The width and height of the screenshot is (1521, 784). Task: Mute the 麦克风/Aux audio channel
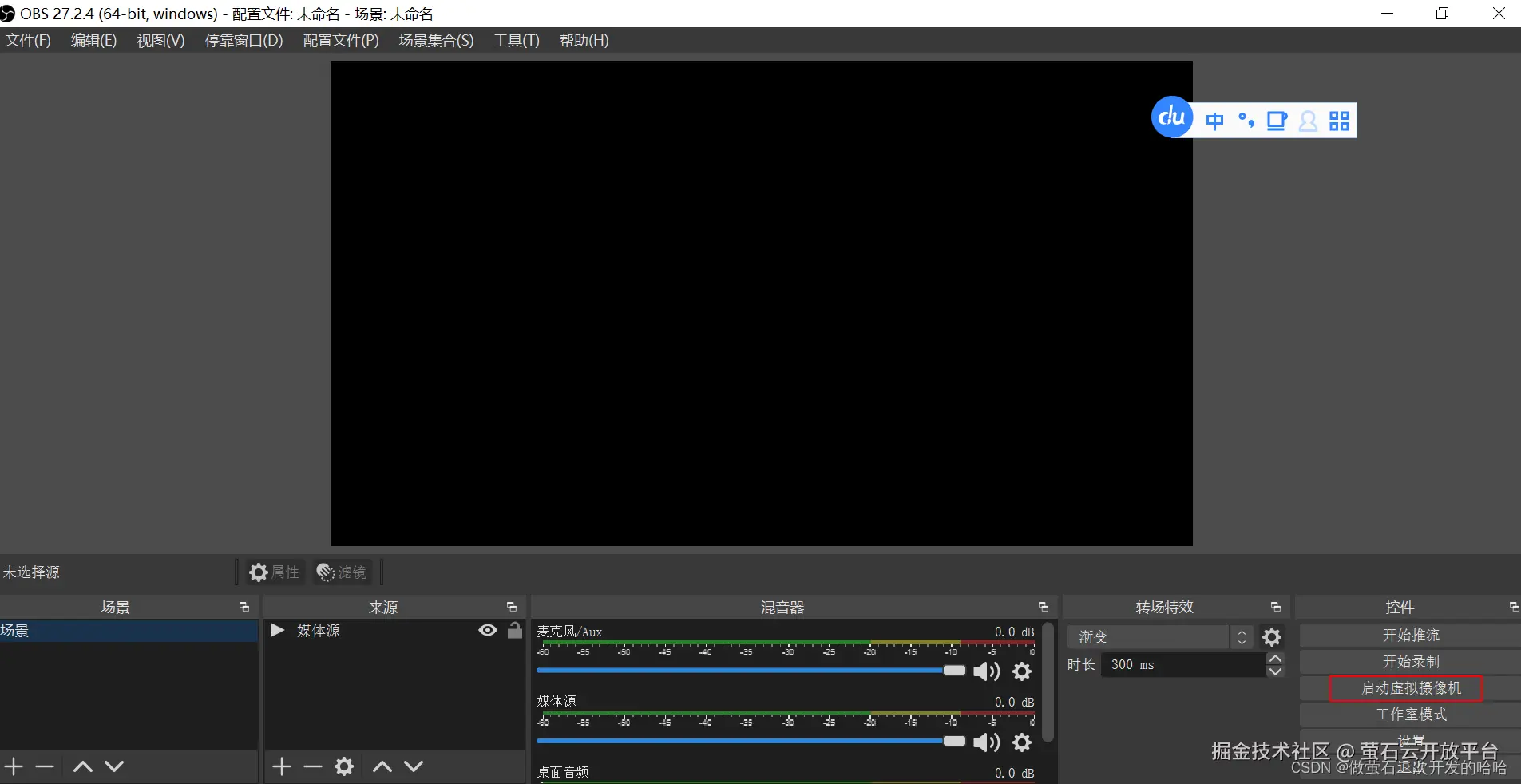pyautogui.click(x=987, y=671)
